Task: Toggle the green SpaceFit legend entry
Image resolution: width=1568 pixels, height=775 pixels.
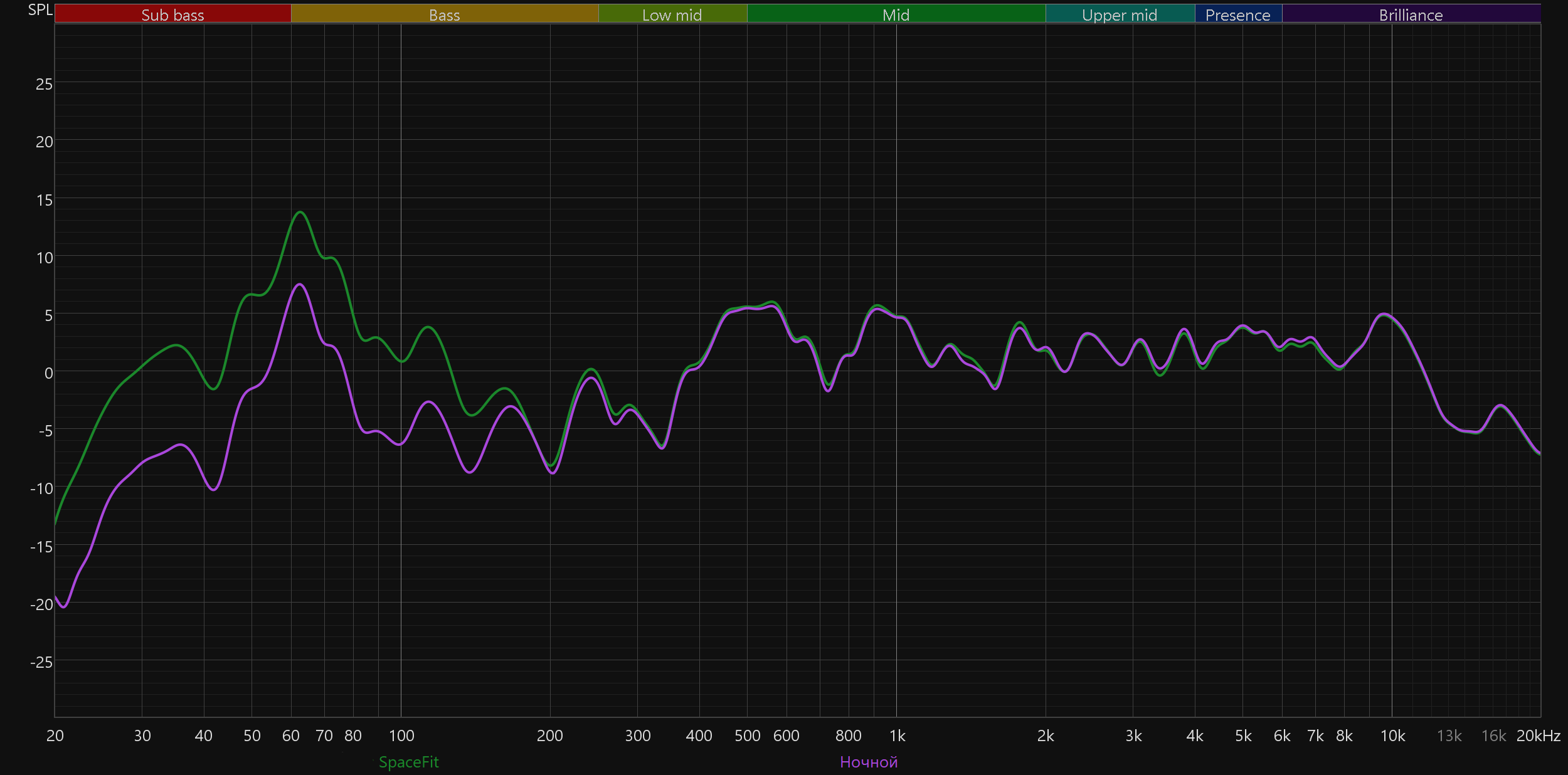Action: point(408,762)
